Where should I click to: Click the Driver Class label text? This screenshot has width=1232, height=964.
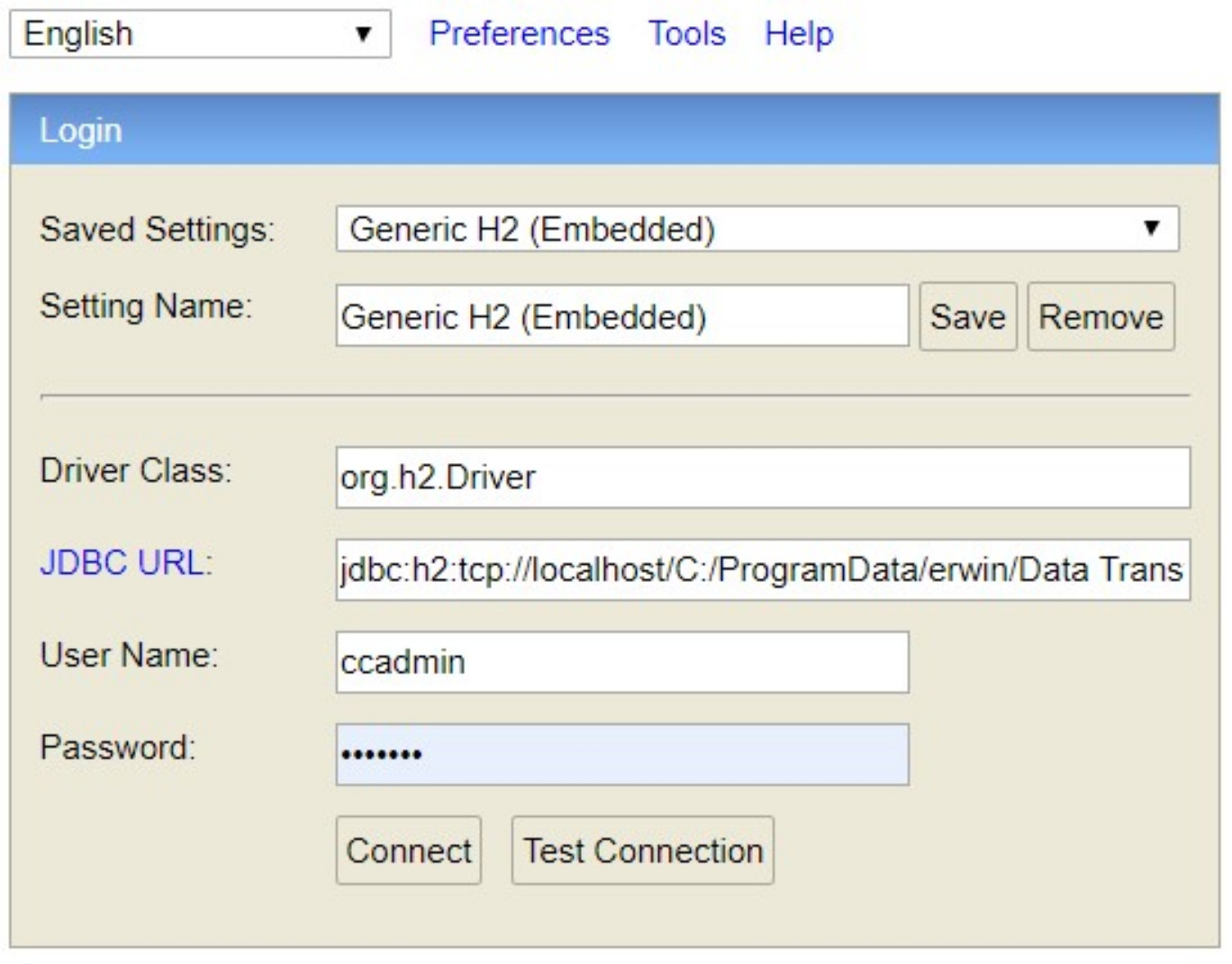tap(136, 470)
